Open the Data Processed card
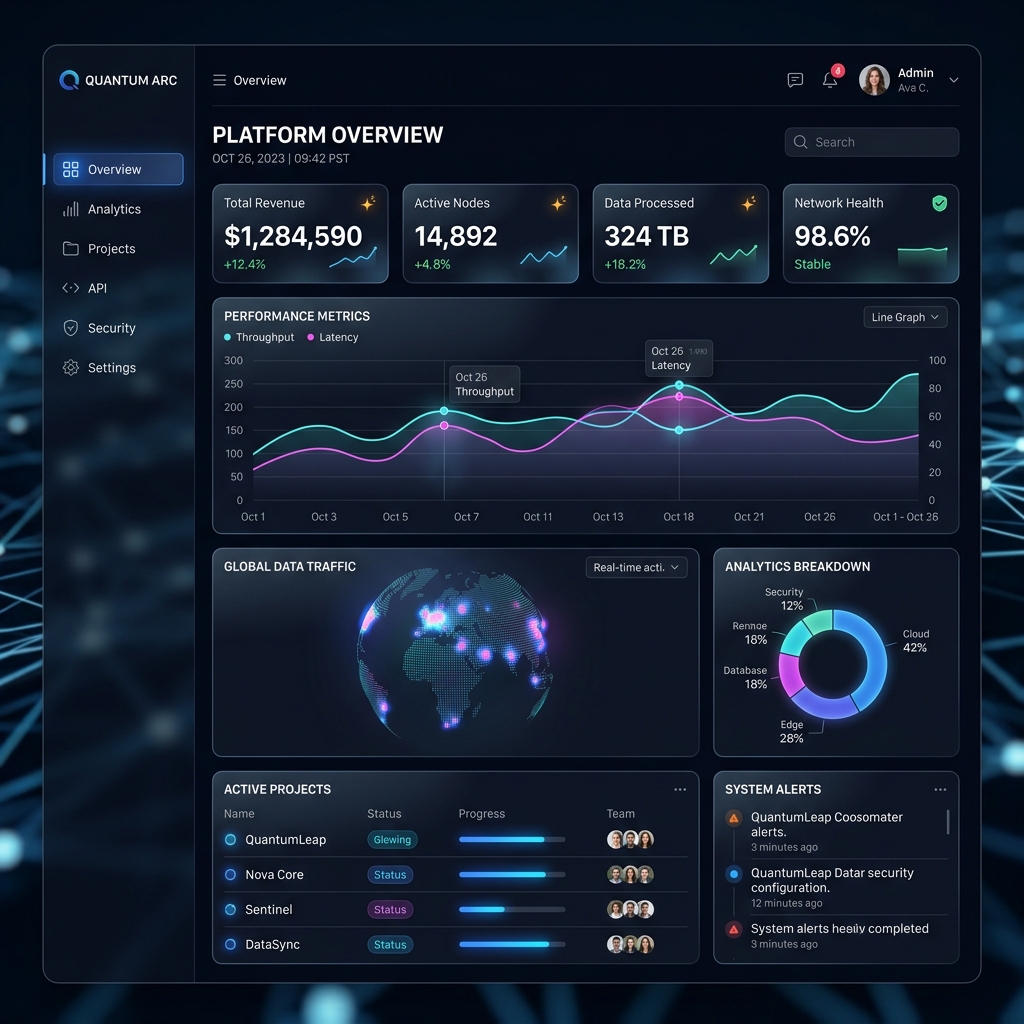Screen dimensions: 1024x1024 pos(680,233)
